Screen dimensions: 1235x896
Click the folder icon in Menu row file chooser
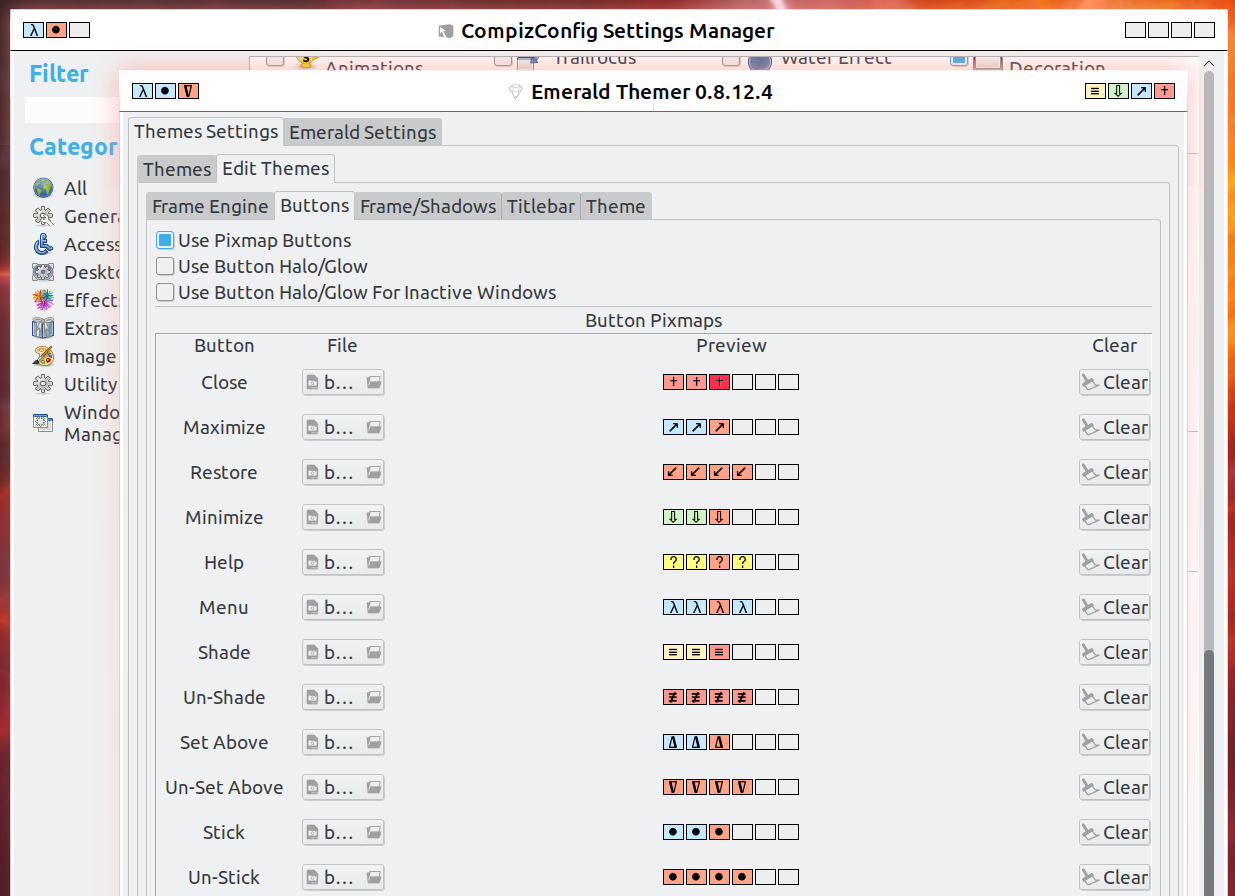pos(373,608)
